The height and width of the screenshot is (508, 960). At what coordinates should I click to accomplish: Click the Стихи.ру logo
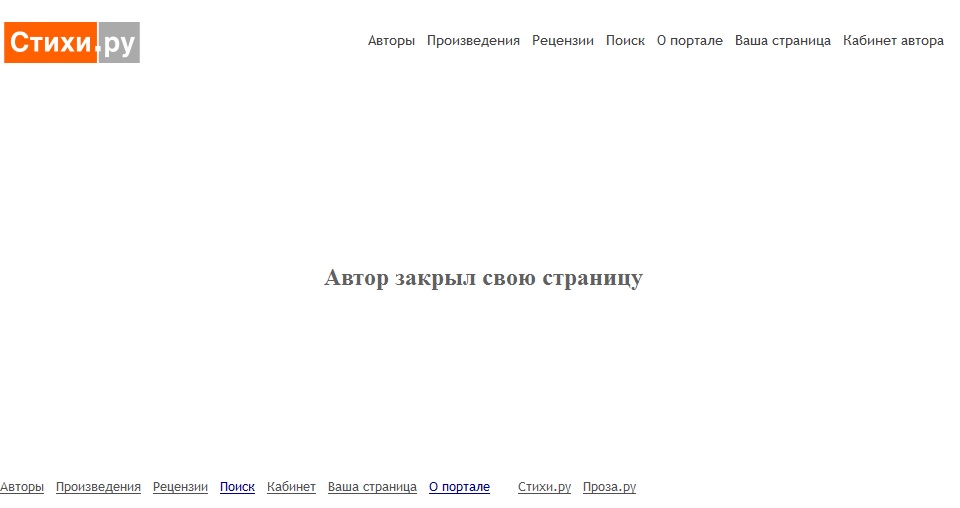point(72,42)
